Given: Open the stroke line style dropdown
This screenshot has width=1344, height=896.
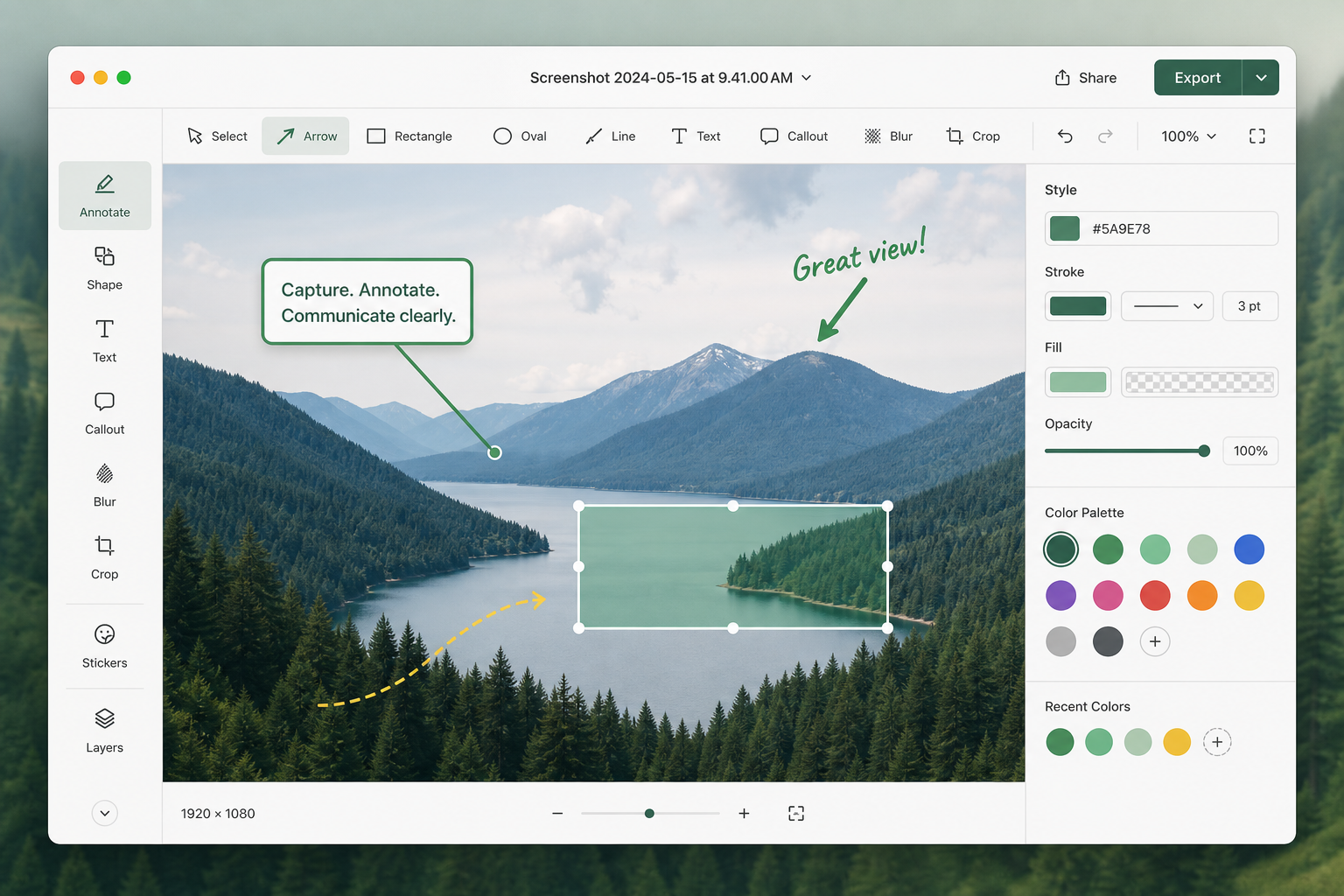Looking at the screenshot, I should [x=1167, y=306].
